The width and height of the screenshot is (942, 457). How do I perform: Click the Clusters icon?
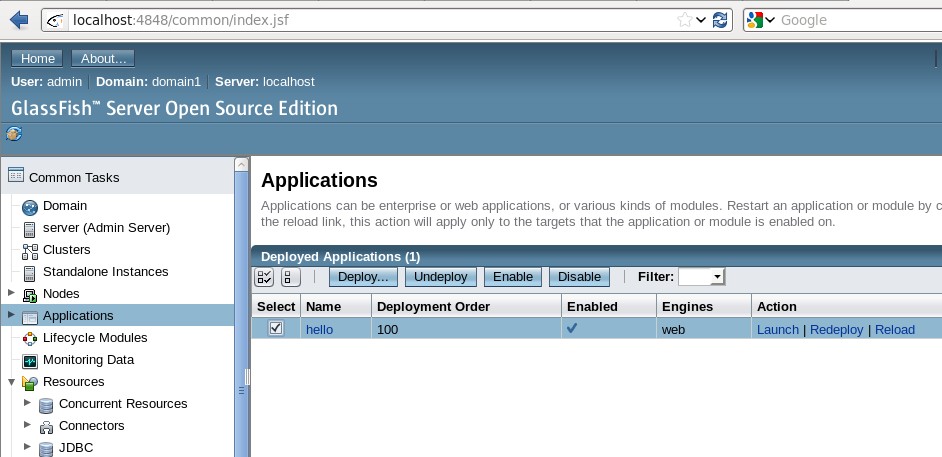29,251
